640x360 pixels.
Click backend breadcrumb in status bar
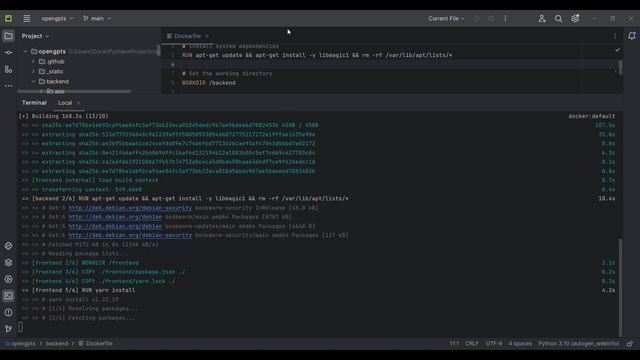coord(57,344)
